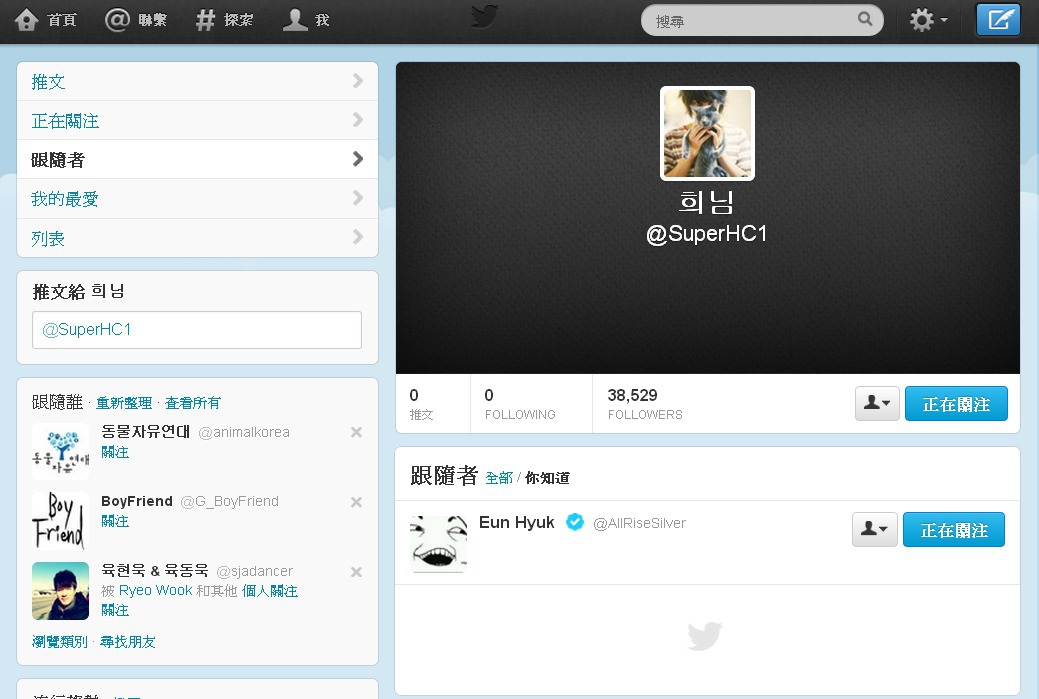Dismiss the @sjadancer suggestion

356,571
